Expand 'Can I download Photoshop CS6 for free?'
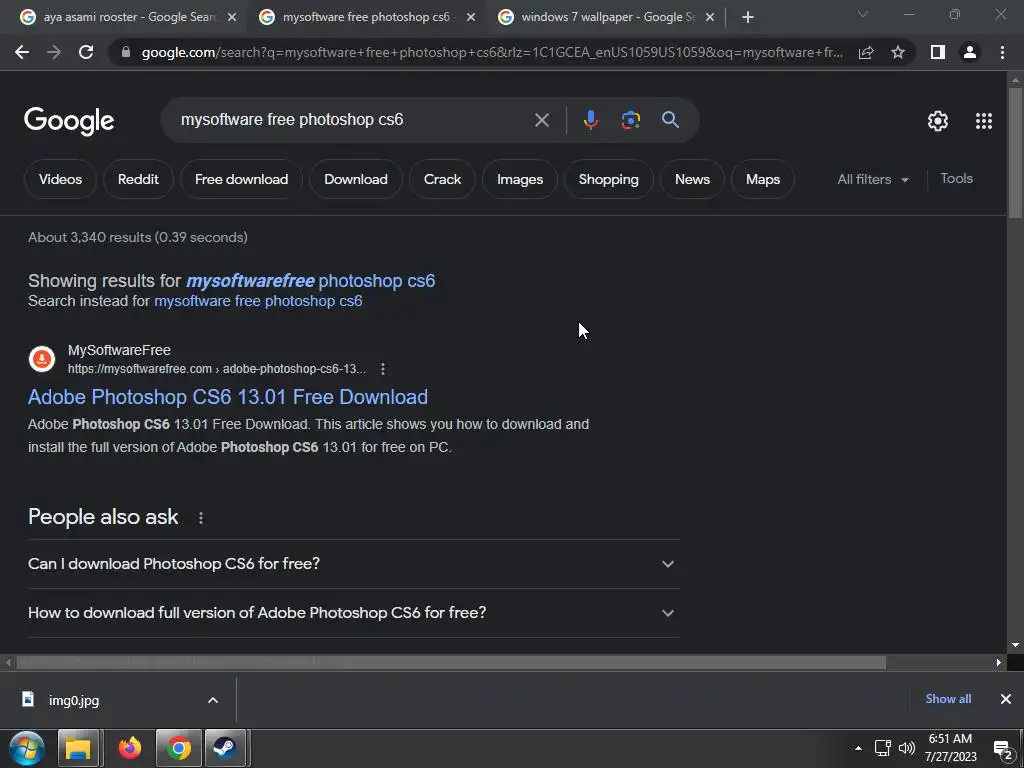 pos(353,564)
